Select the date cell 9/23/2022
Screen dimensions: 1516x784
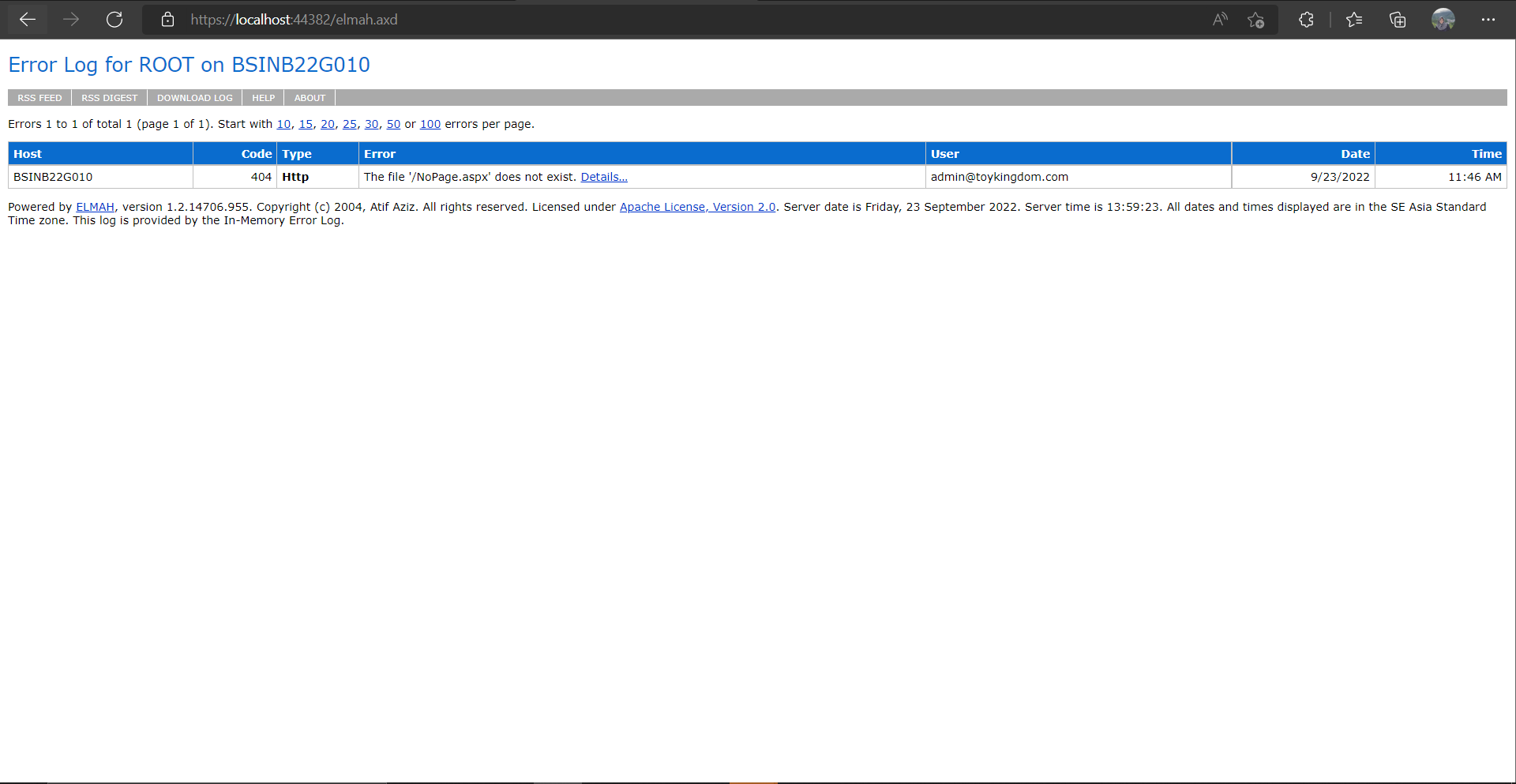pyautogui.click(x=1303, y=177)
